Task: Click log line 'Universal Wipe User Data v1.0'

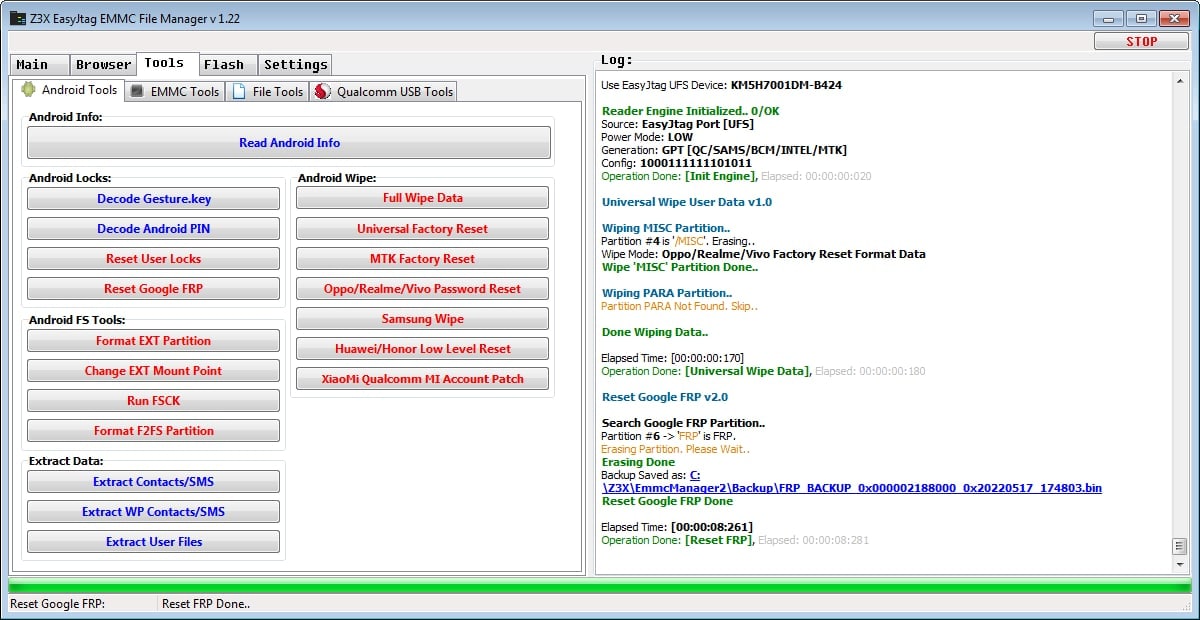Action: click(687, 202)
